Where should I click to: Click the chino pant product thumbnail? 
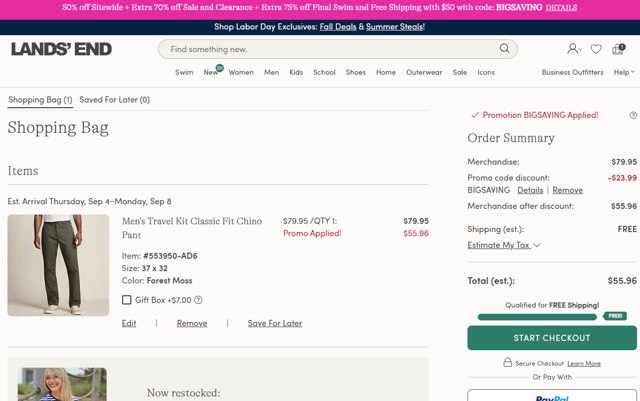(x=58, y=265)
